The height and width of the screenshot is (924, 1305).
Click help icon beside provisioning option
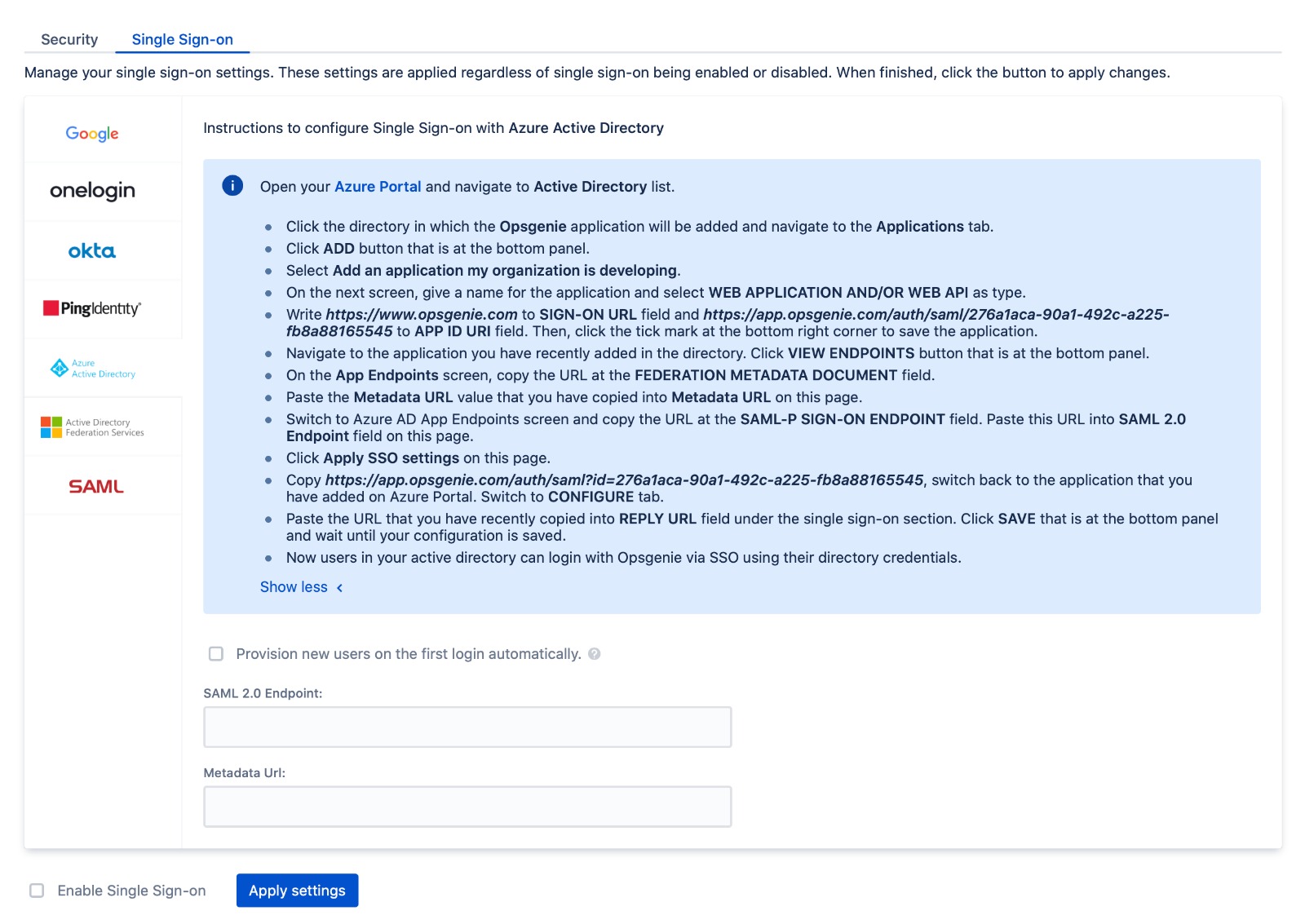click(595, 654)
